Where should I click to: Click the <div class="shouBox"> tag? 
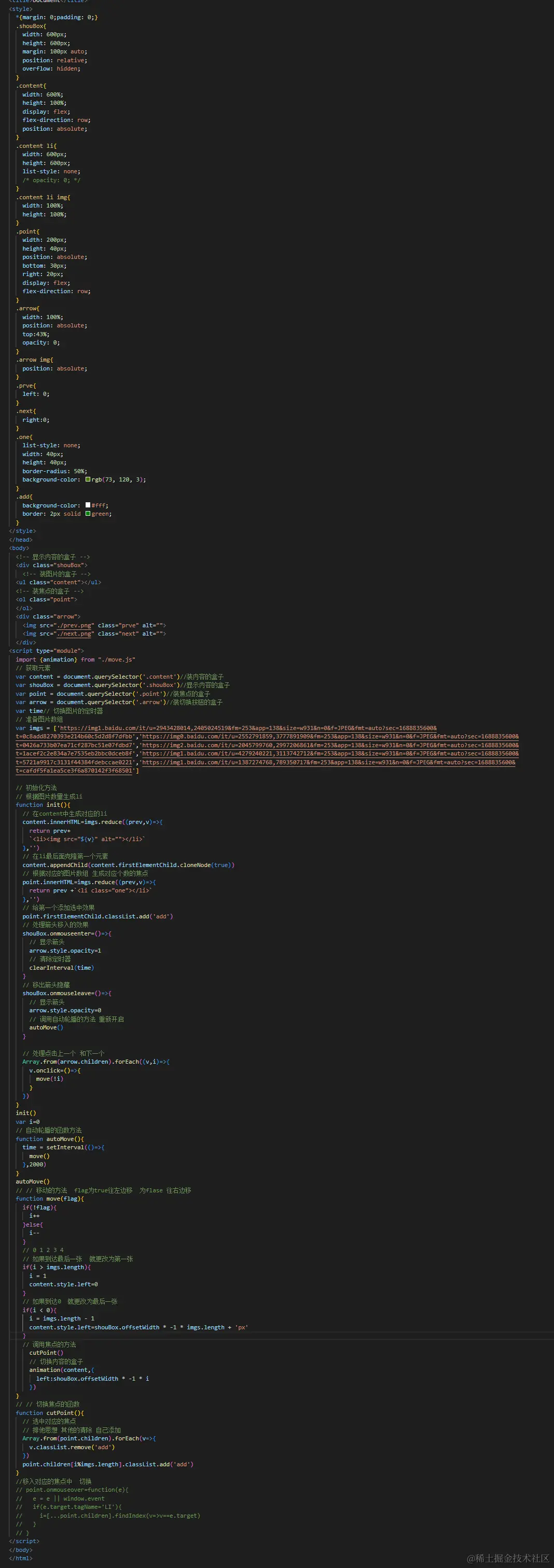[x=52, y=565]
